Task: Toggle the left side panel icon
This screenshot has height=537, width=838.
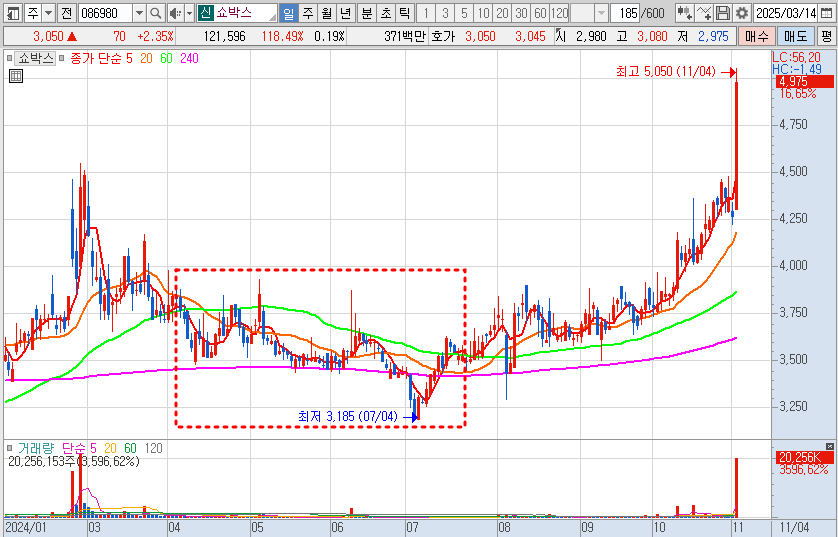Action: point(13,13)
